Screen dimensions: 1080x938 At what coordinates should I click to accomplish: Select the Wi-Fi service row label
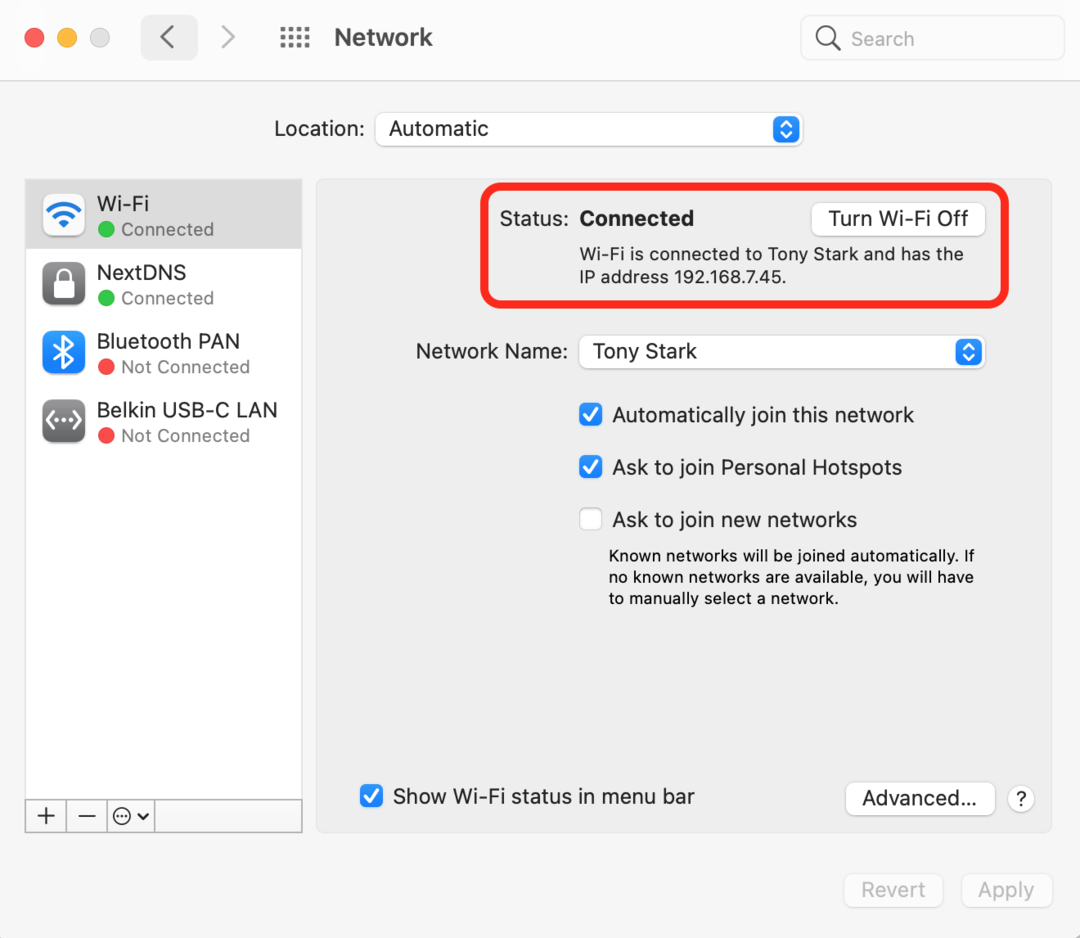pos(123,204)
